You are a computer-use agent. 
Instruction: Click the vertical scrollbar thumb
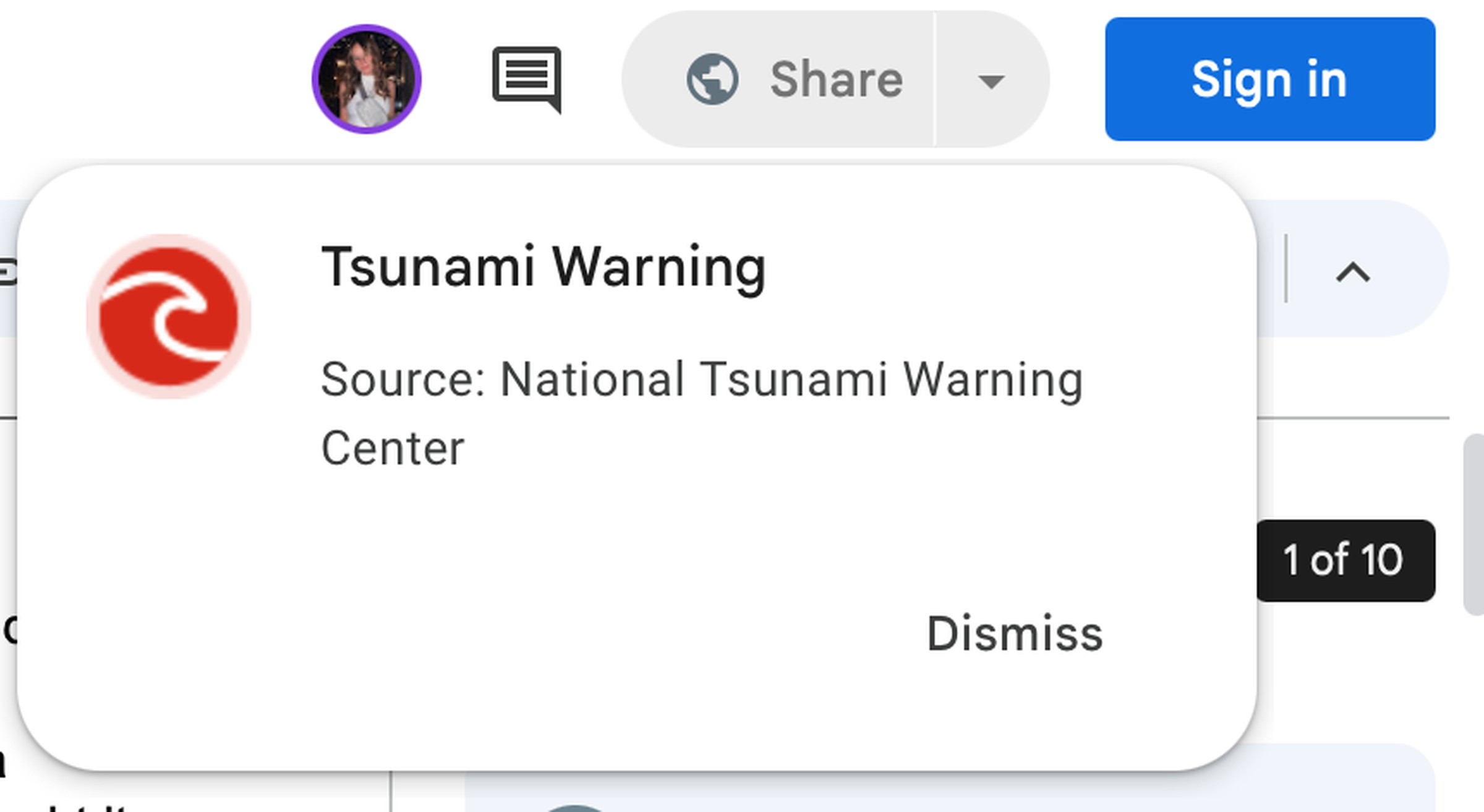(1474, 524)
